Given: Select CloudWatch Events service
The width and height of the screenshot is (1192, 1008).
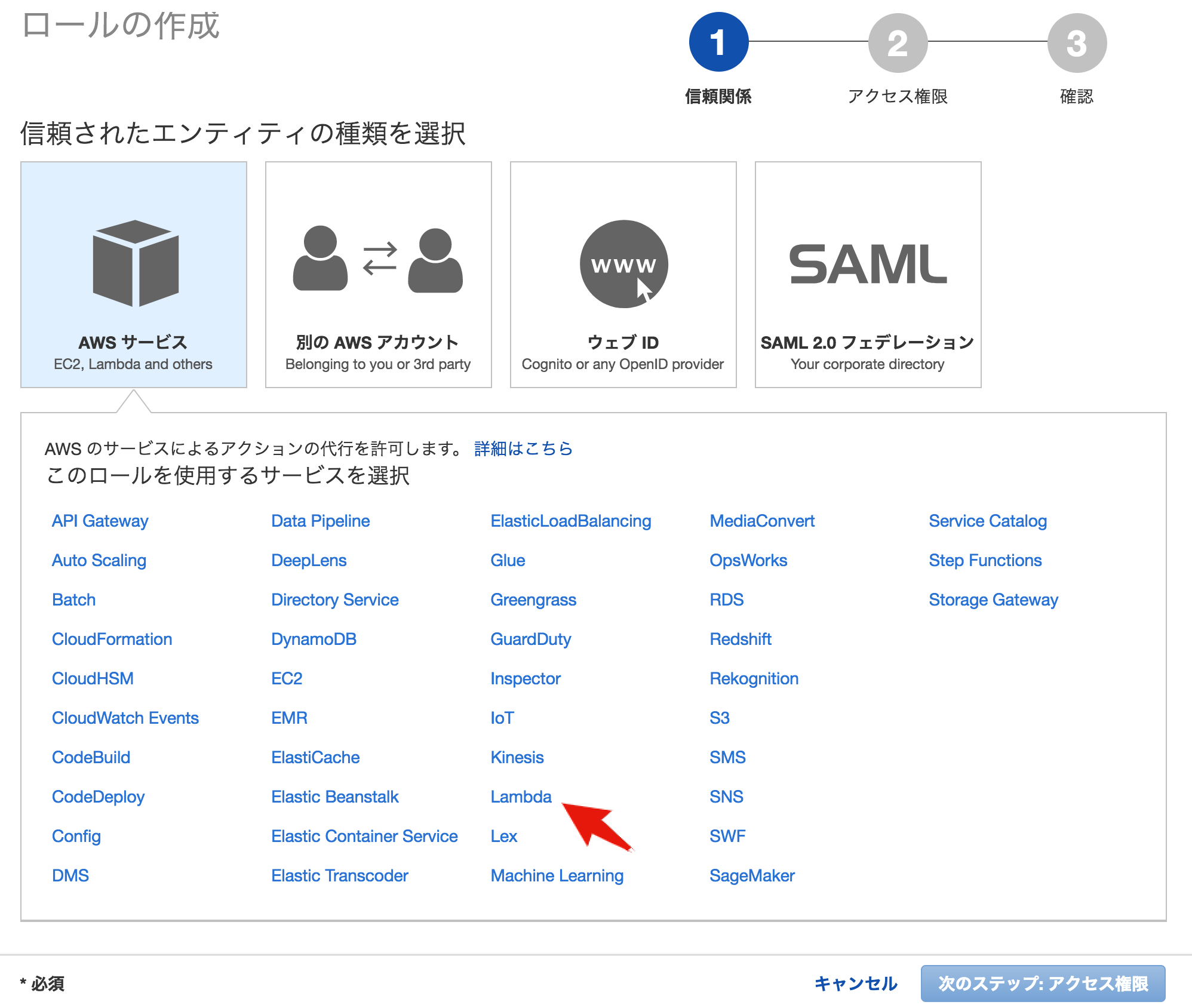Looking at the screenshot, I should [x=125, y=718].
